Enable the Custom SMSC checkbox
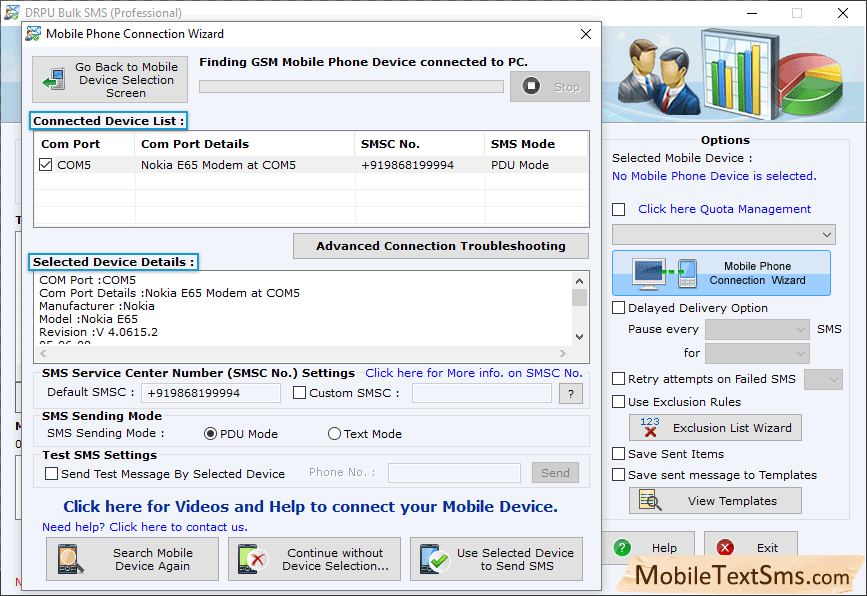 (x=299, y=393)
